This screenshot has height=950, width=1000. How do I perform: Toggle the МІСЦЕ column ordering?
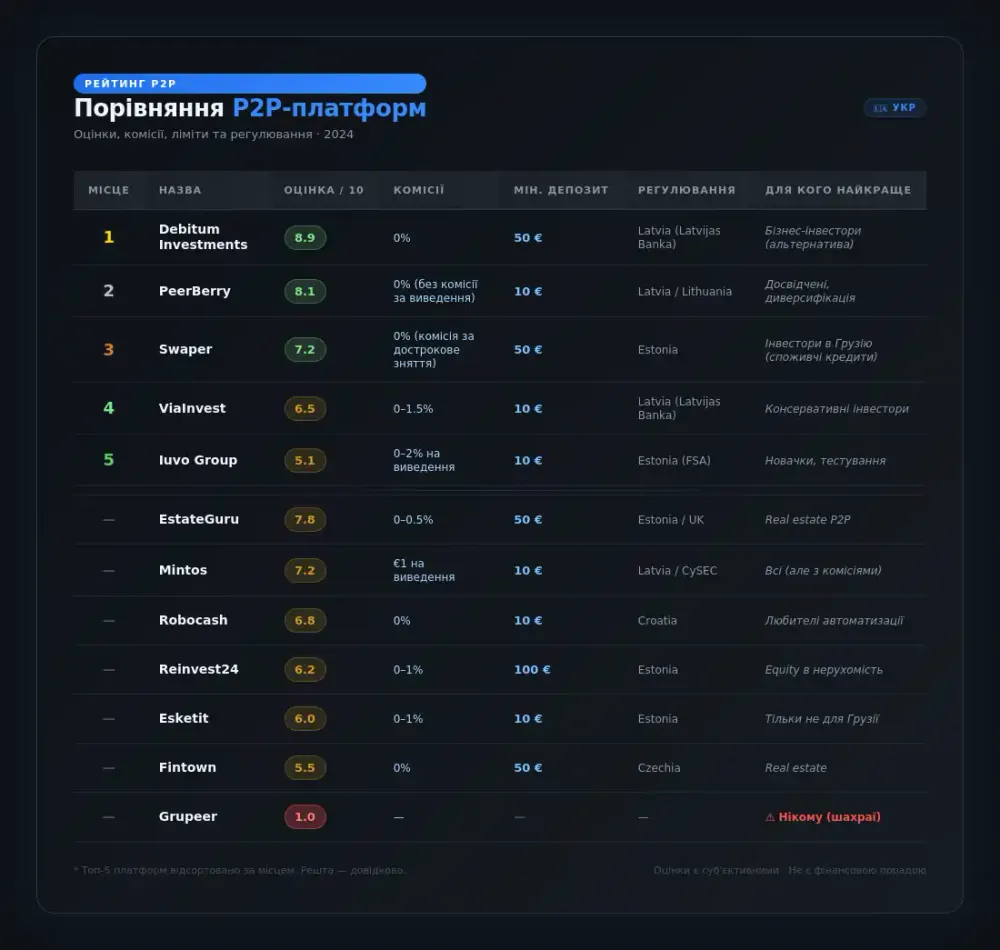(x=108, y=190)
